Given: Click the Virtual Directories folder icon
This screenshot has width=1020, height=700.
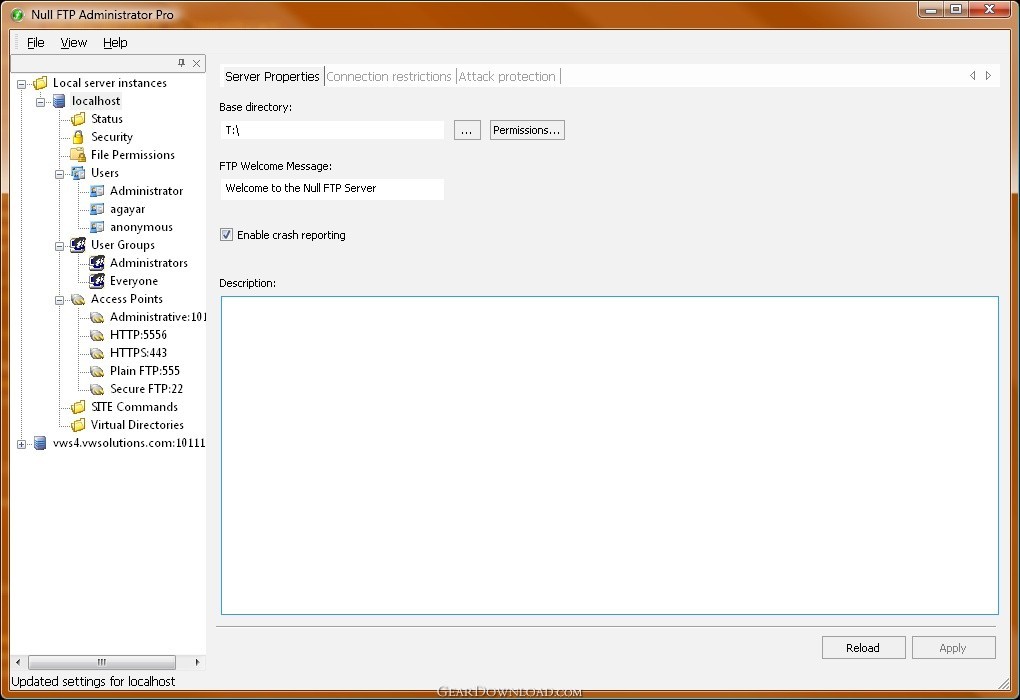Looking at the screenshot, I should (78, 425).
